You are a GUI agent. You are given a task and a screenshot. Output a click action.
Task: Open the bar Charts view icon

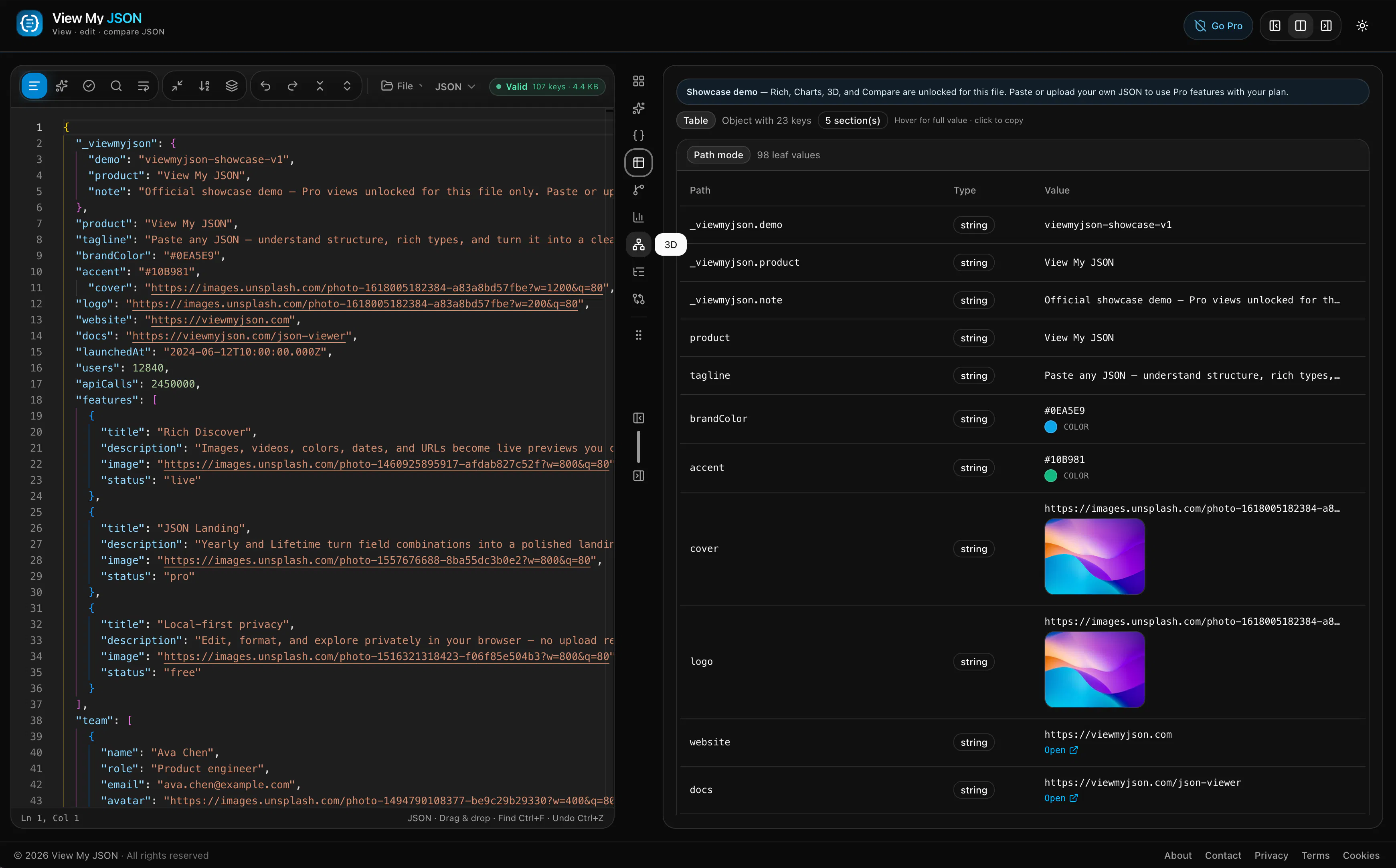tap(639, 218)
